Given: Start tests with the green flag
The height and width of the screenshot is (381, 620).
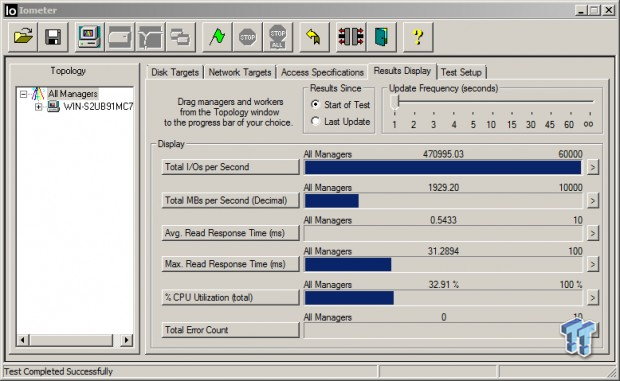Looking at the screenshot, I should [x=217, y=37].
